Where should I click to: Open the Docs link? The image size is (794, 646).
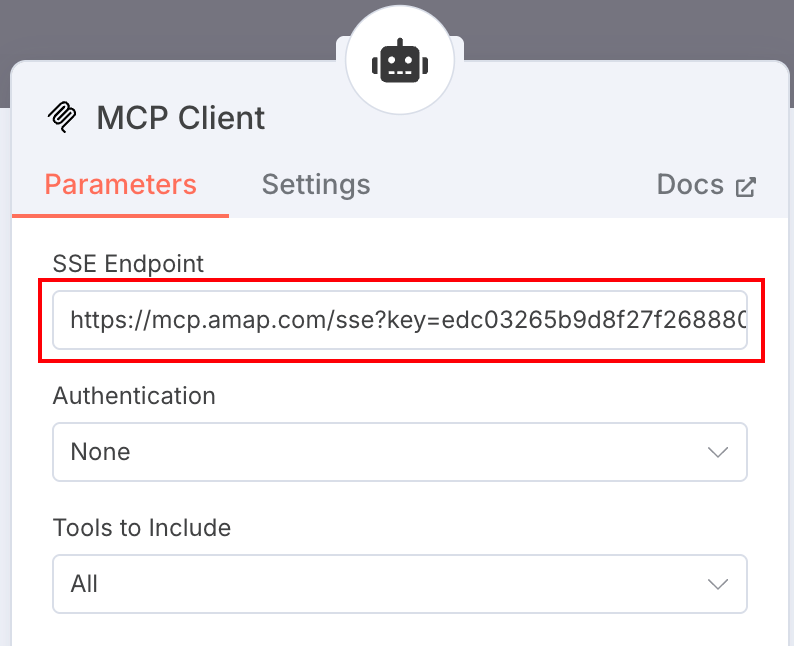pos(706,184)
